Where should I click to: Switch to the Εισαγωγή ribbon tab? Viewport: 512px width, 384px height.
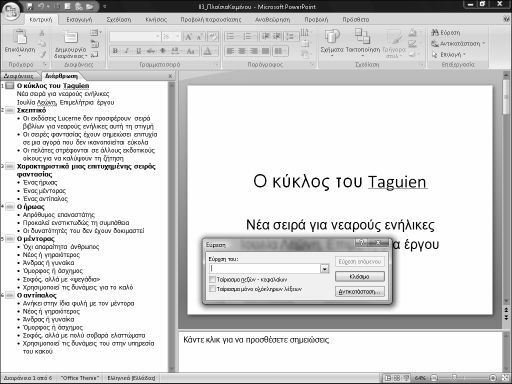[79, 20]
